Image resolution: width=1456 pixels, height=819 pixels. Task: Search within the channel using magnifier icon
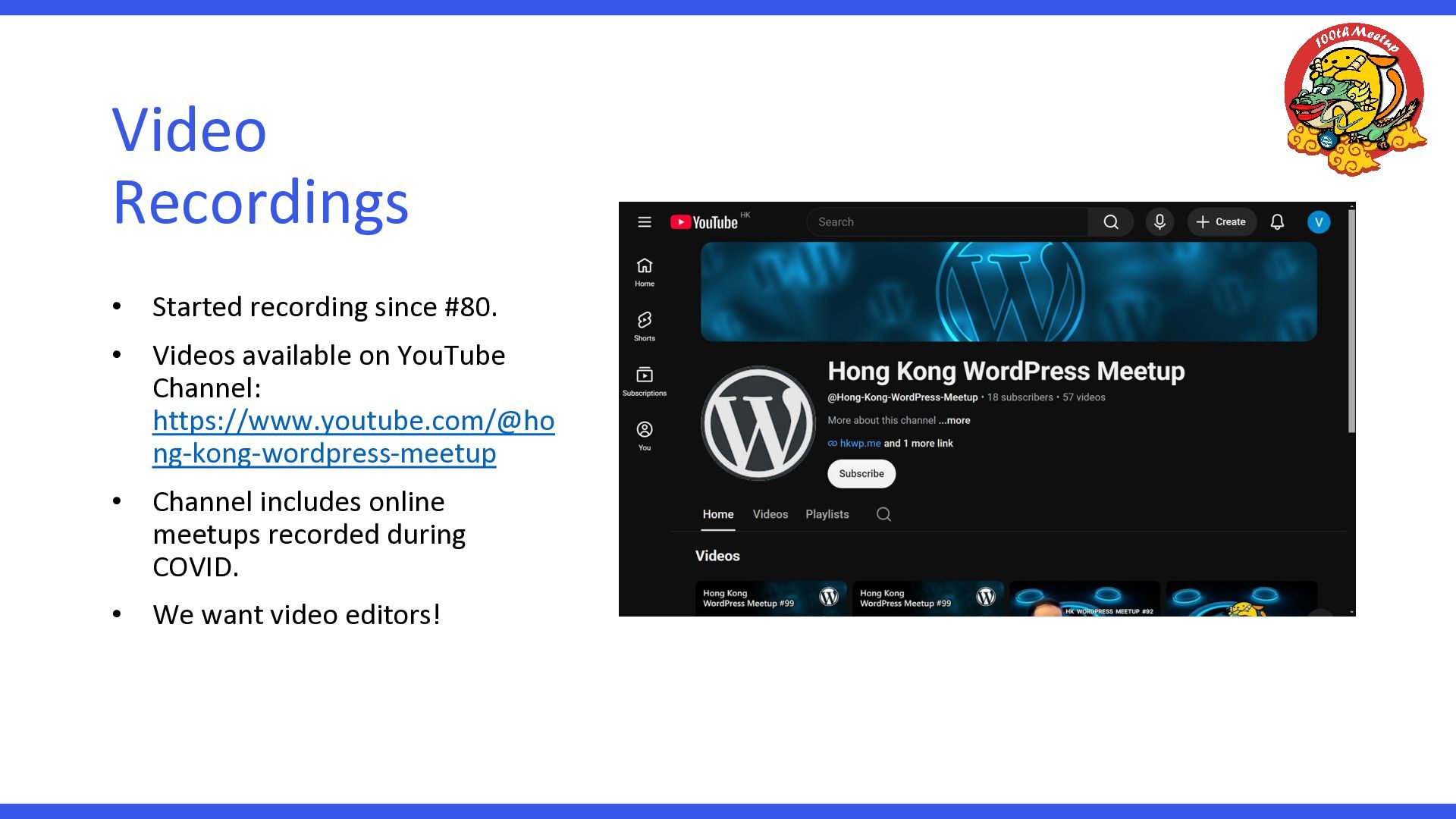(883, 514)
